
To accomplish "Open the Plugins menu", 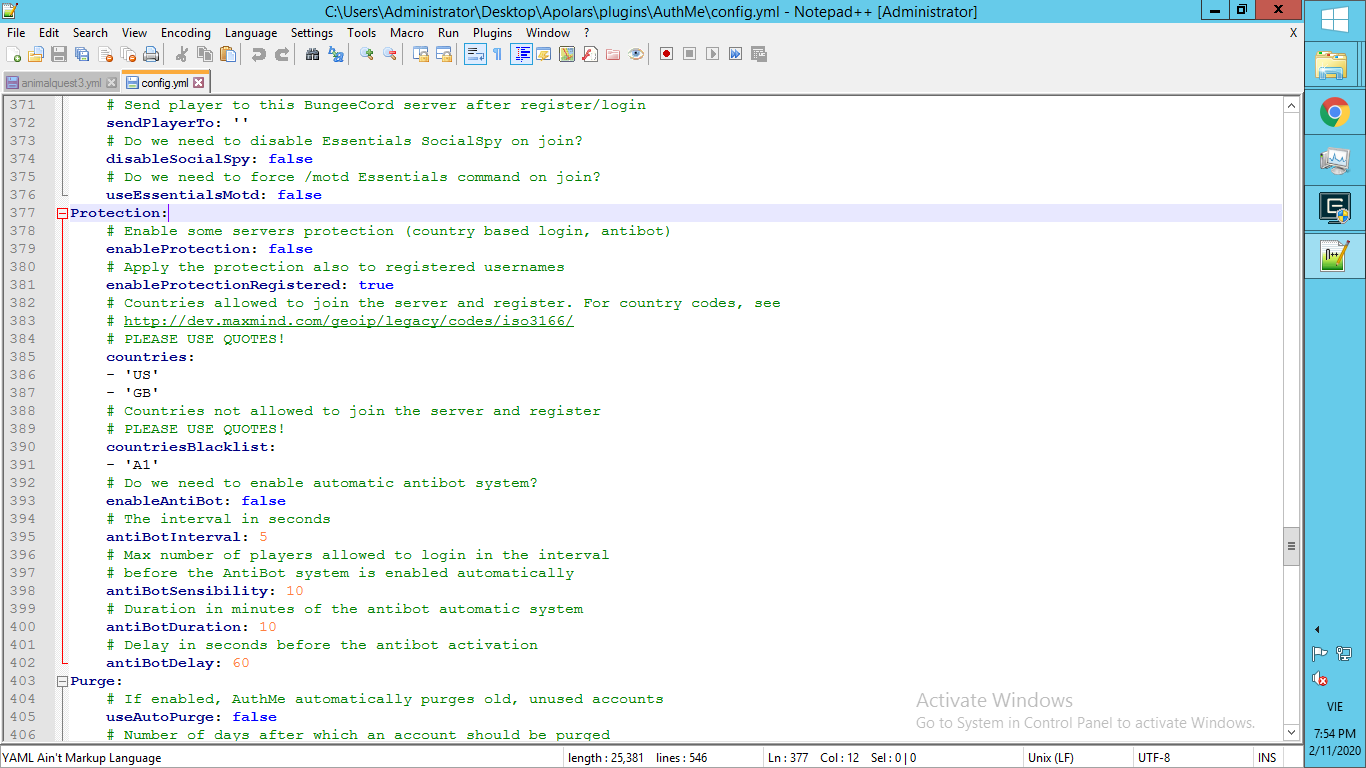I will [x=492, y=33].
